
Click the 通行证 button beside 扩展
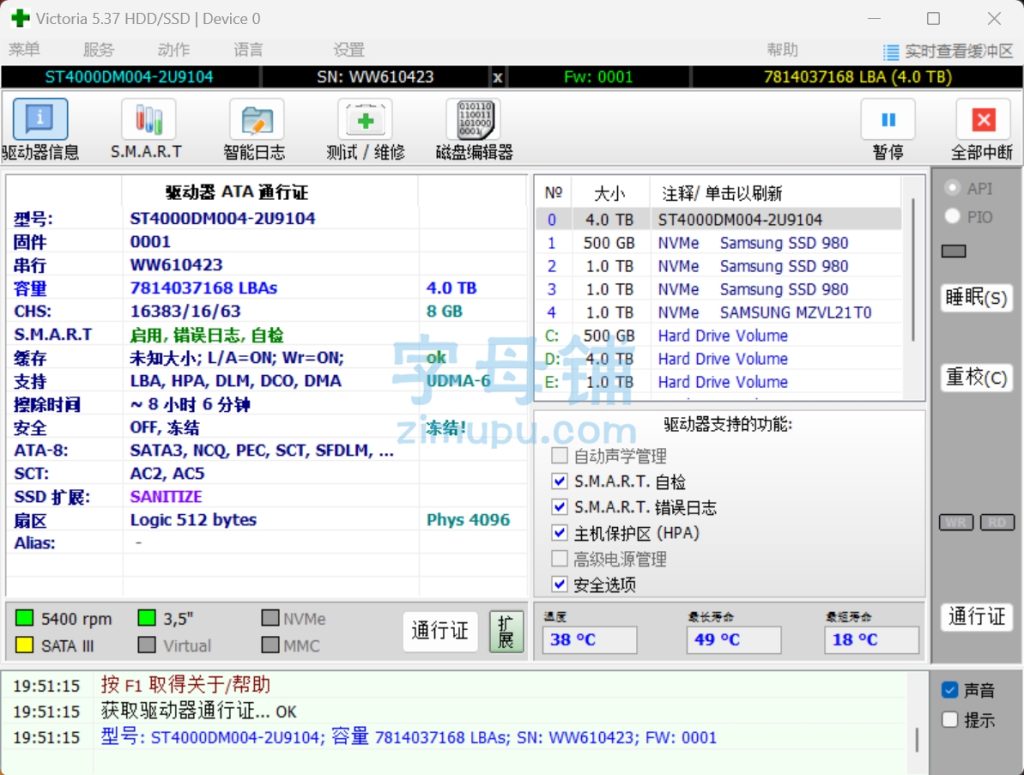tap(440, 631)
